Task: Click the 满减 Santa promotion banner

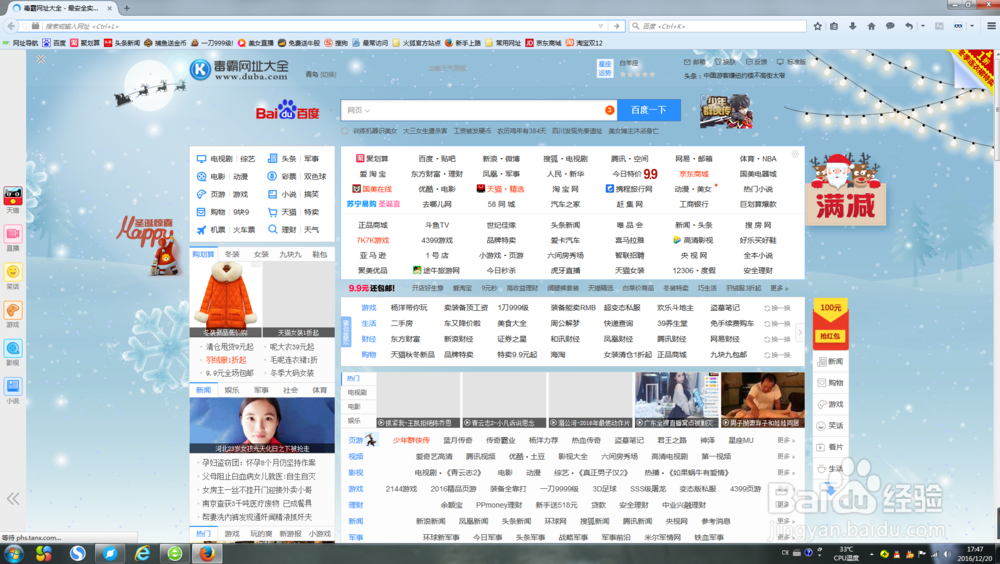Action: point(846,189)
